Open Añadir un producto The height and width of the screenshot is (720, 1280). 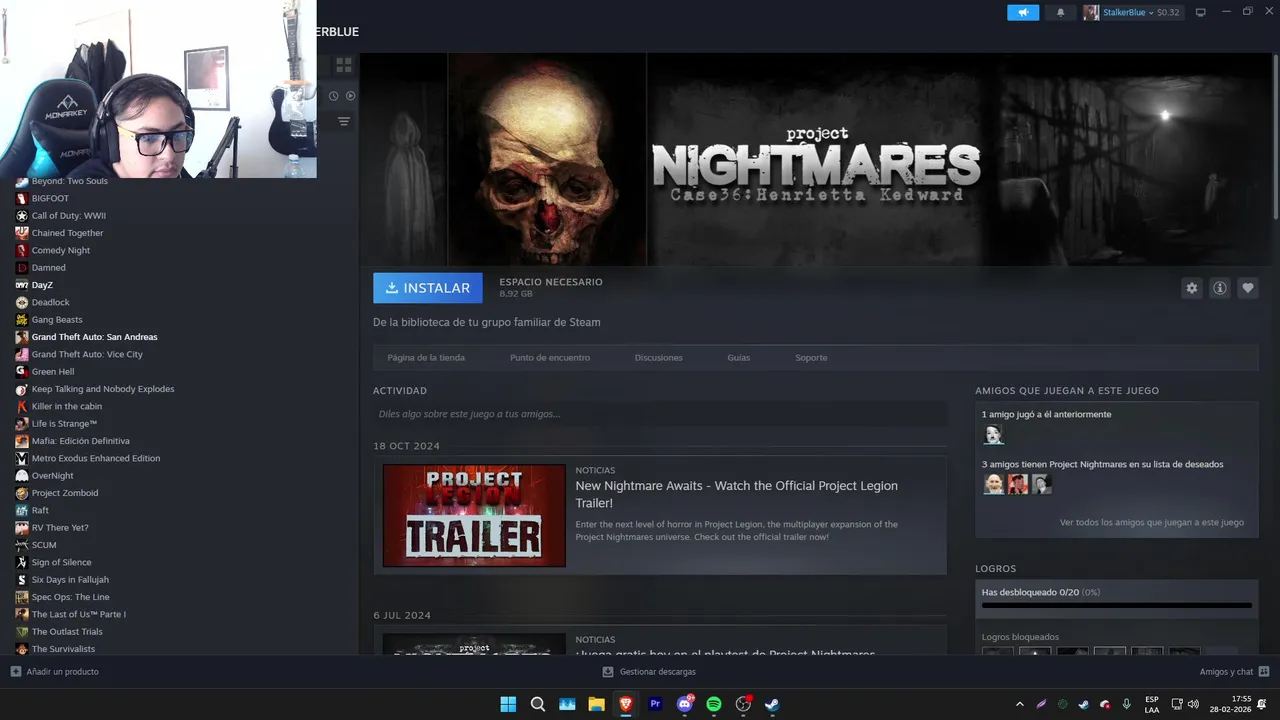(x=55, y=672)
